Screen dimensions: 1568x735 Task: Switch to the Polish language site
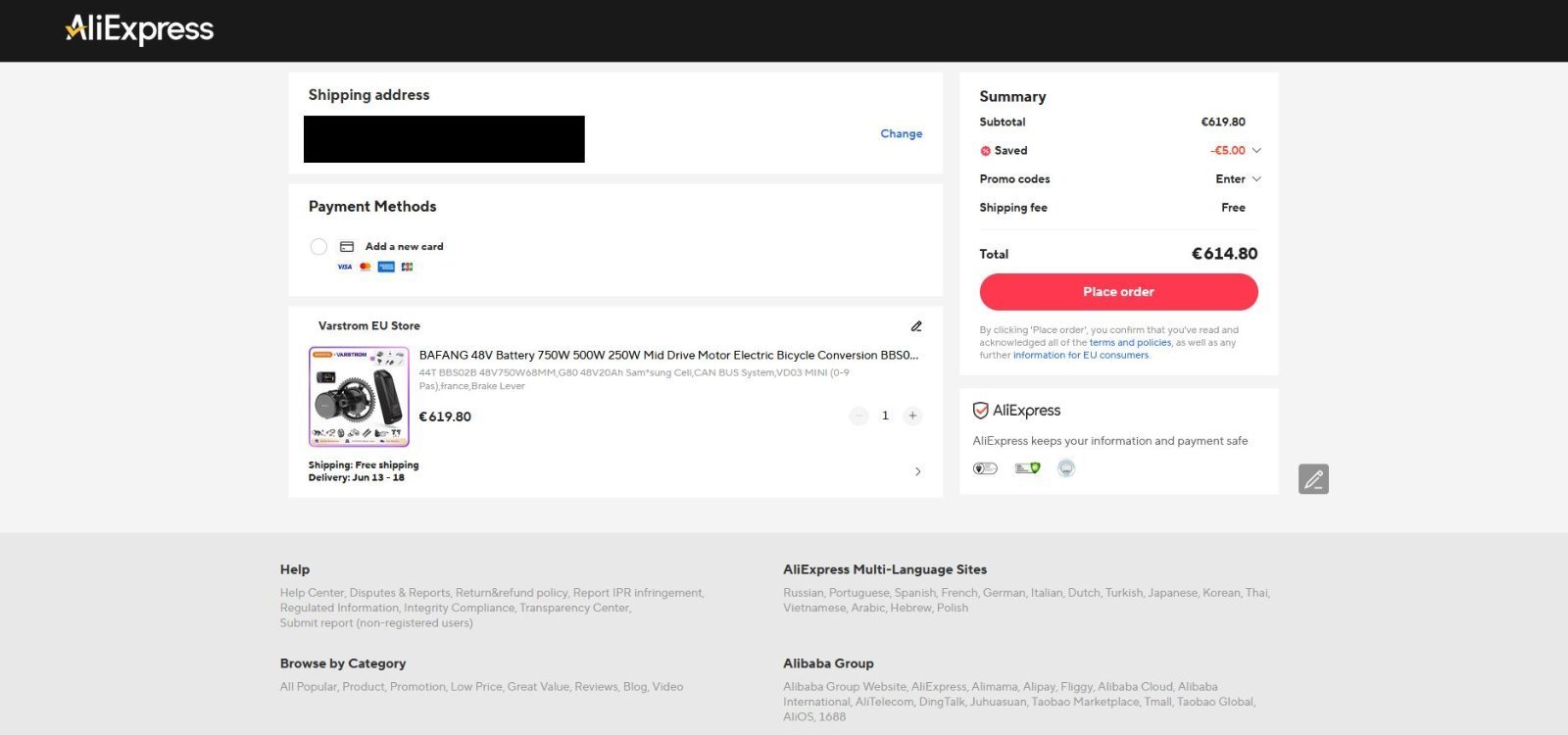[x=953, y=608]
